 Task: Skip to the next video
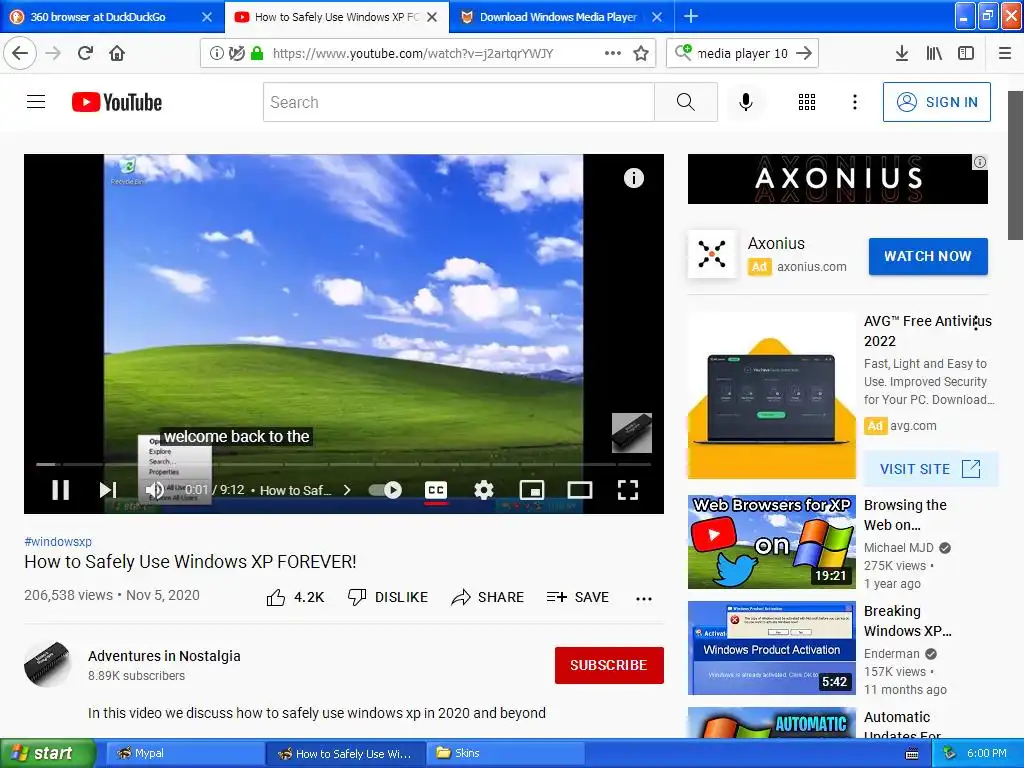(108, 490)
